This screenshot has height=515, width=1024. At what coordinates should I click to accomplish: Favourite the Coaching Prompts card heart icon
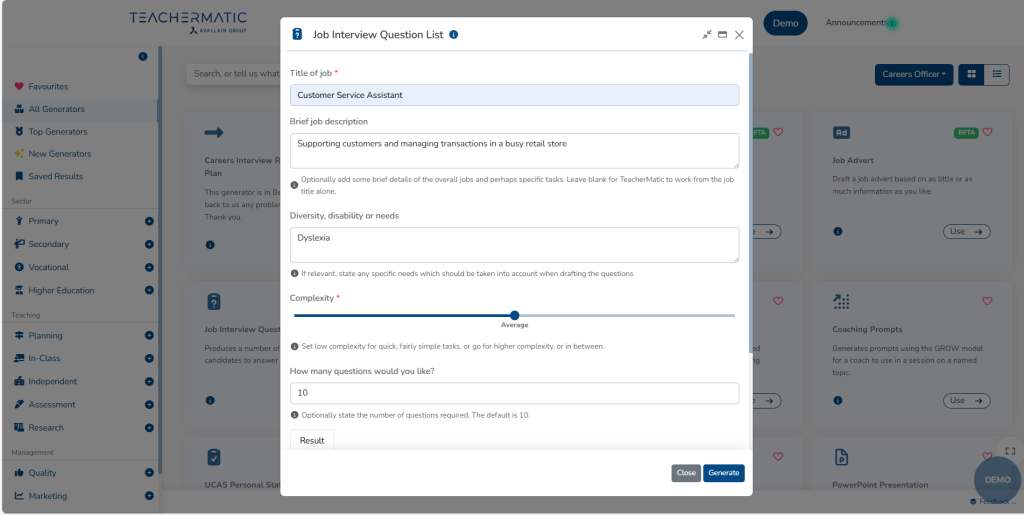pos(987,301)
